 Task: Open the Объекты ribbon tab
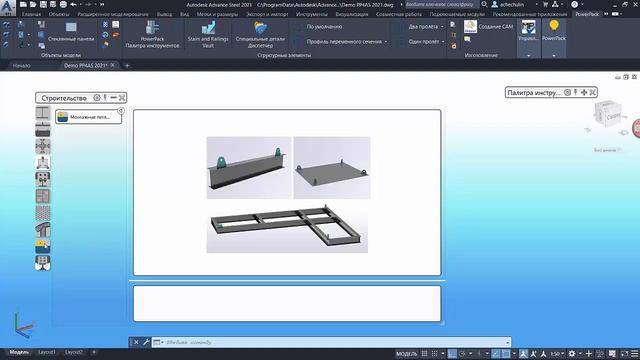tap(59, 14)
